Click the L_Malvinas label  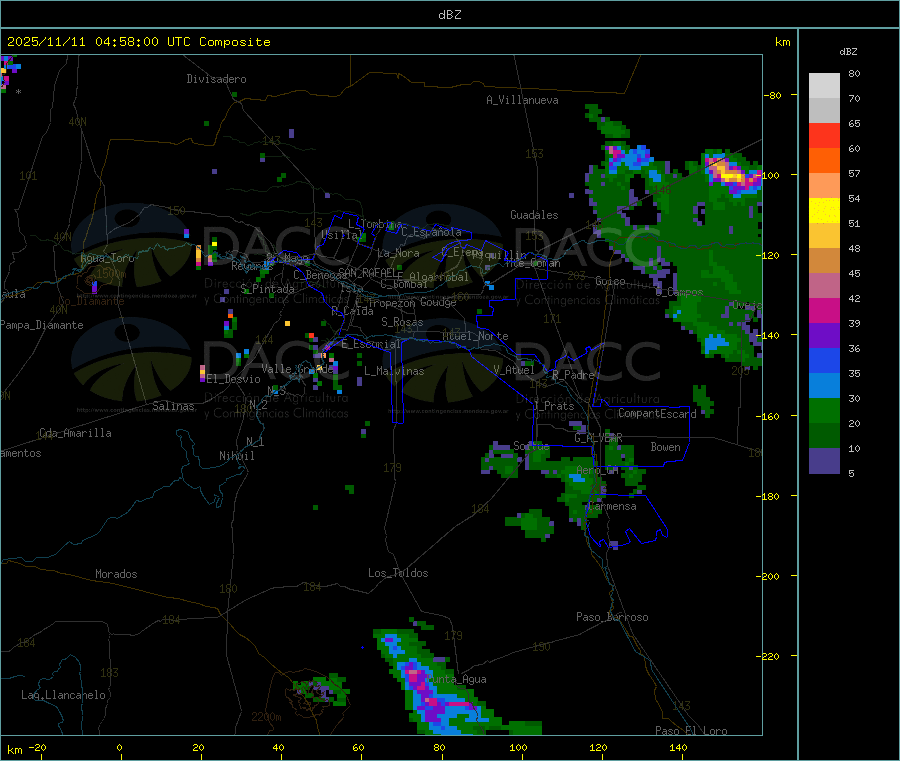pyautogui.click(x=394, y=371)
